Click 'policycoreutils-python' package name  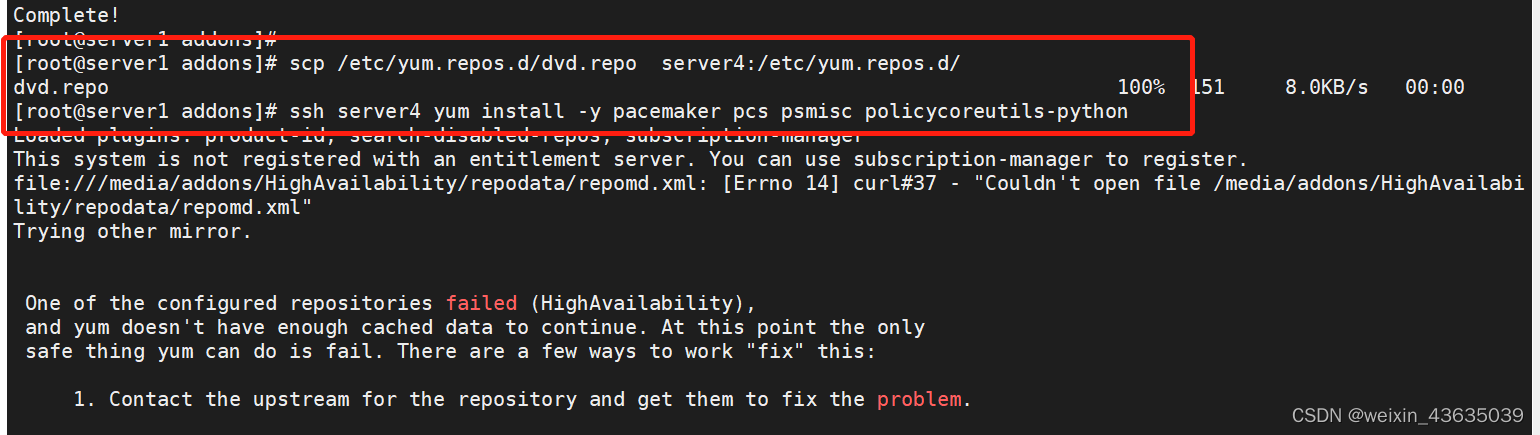click(996, 112)
